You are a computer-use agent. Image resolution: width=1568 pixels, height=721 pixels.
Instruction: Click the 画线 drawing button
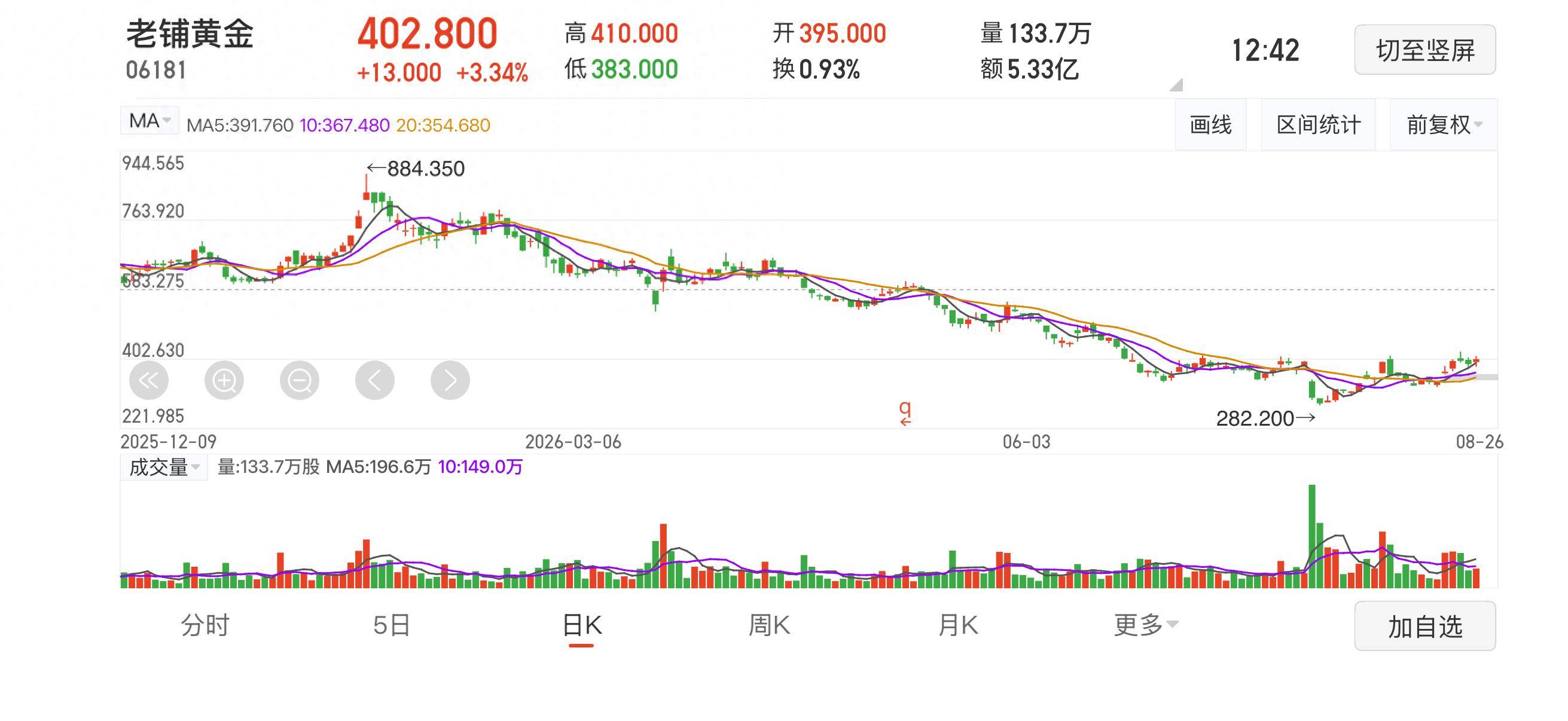click(x=1211, y=125)
